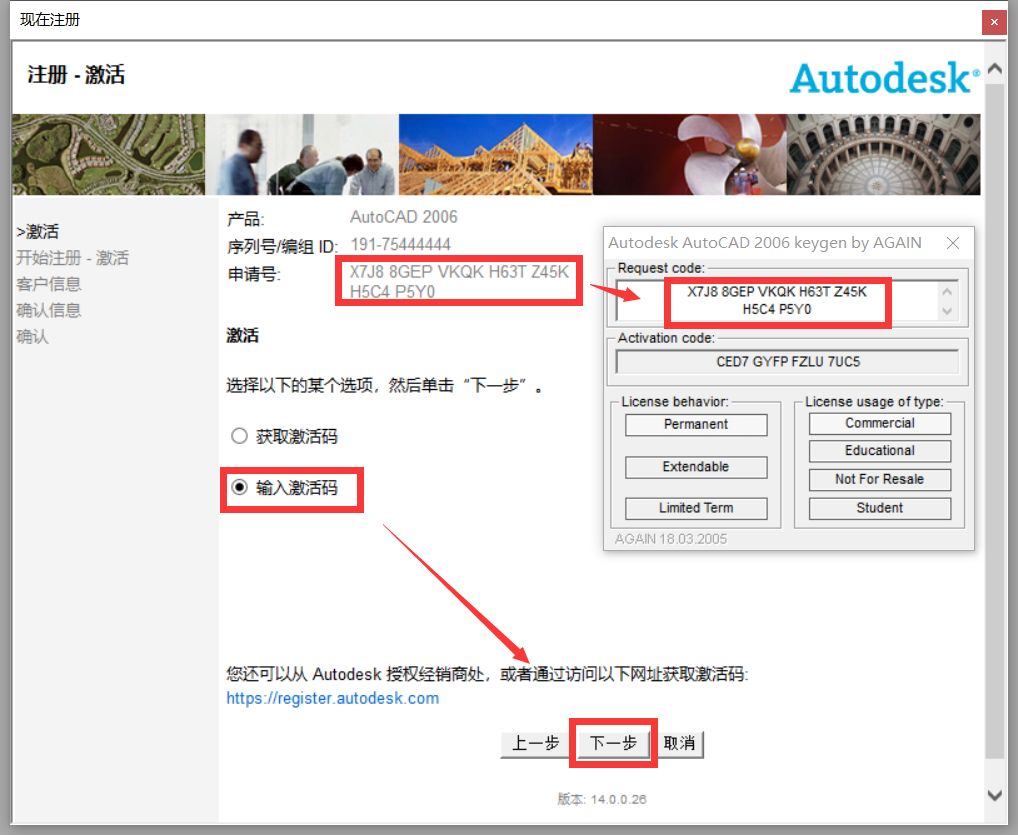Click the dialog scrollbar up arrow

(994, 68)
